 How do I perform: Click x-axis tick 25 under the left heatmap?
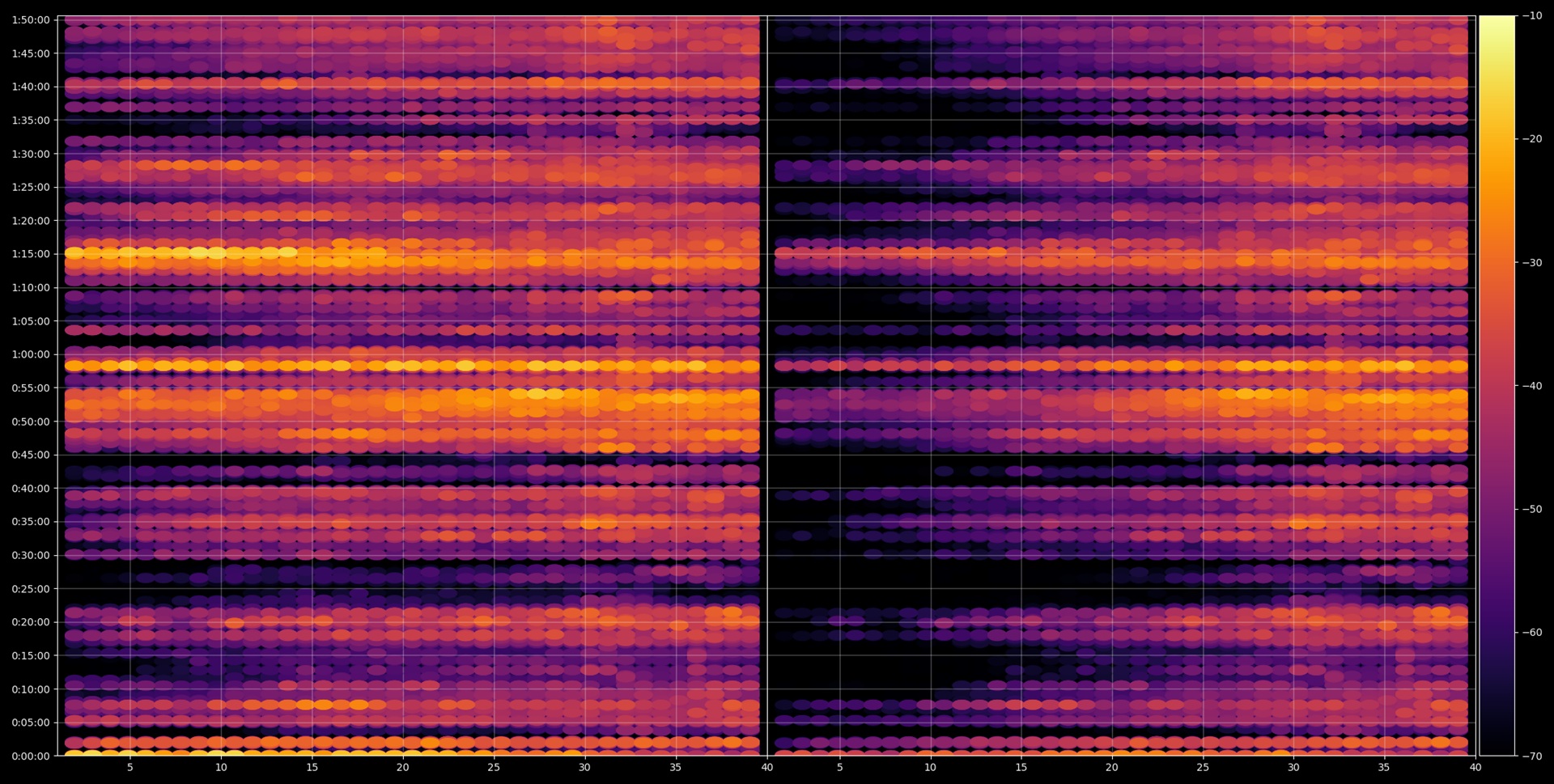pyautogui.click(x=494, y=768)
